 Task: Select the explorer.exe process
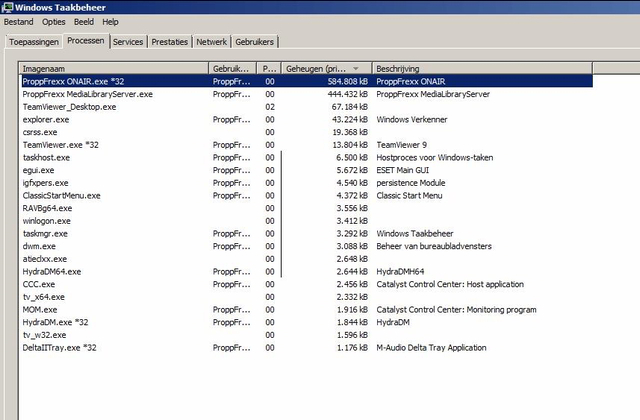[306, 120]
